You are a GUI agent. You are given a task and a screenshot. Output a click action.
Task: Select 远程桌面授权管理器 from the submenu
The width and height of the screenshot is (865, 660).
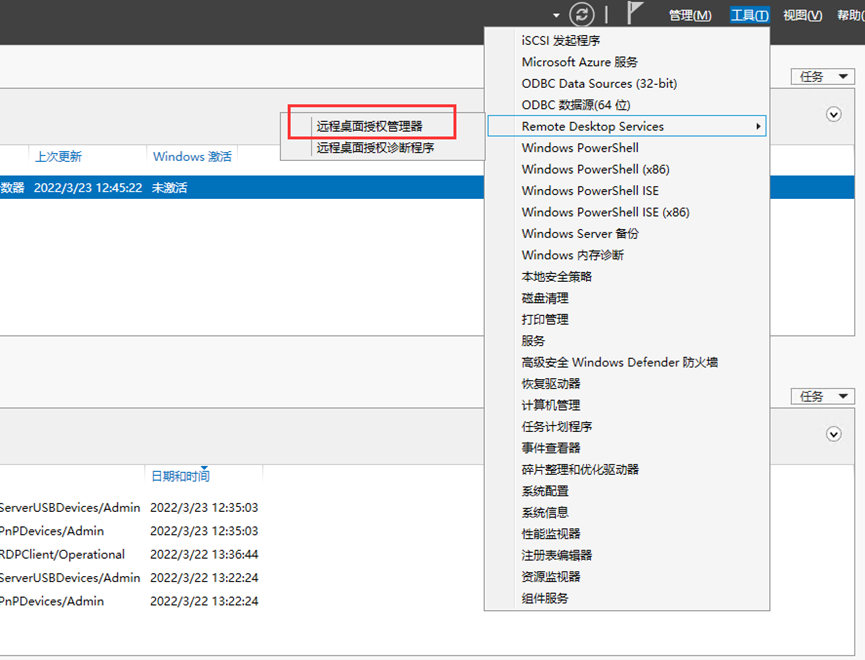[370, 126]
